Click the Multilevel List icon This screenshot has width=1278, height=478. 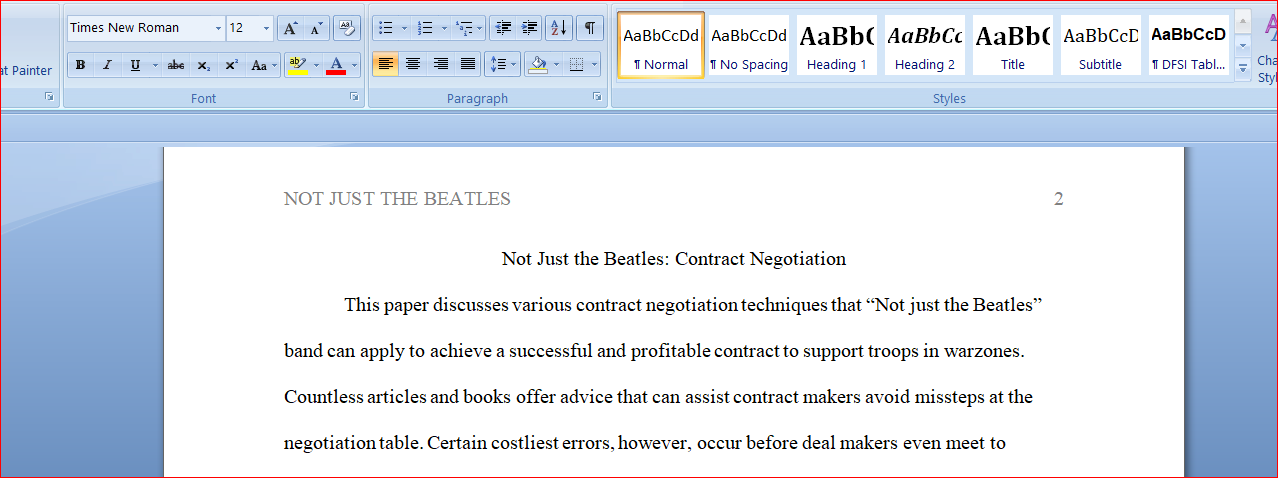463,28
